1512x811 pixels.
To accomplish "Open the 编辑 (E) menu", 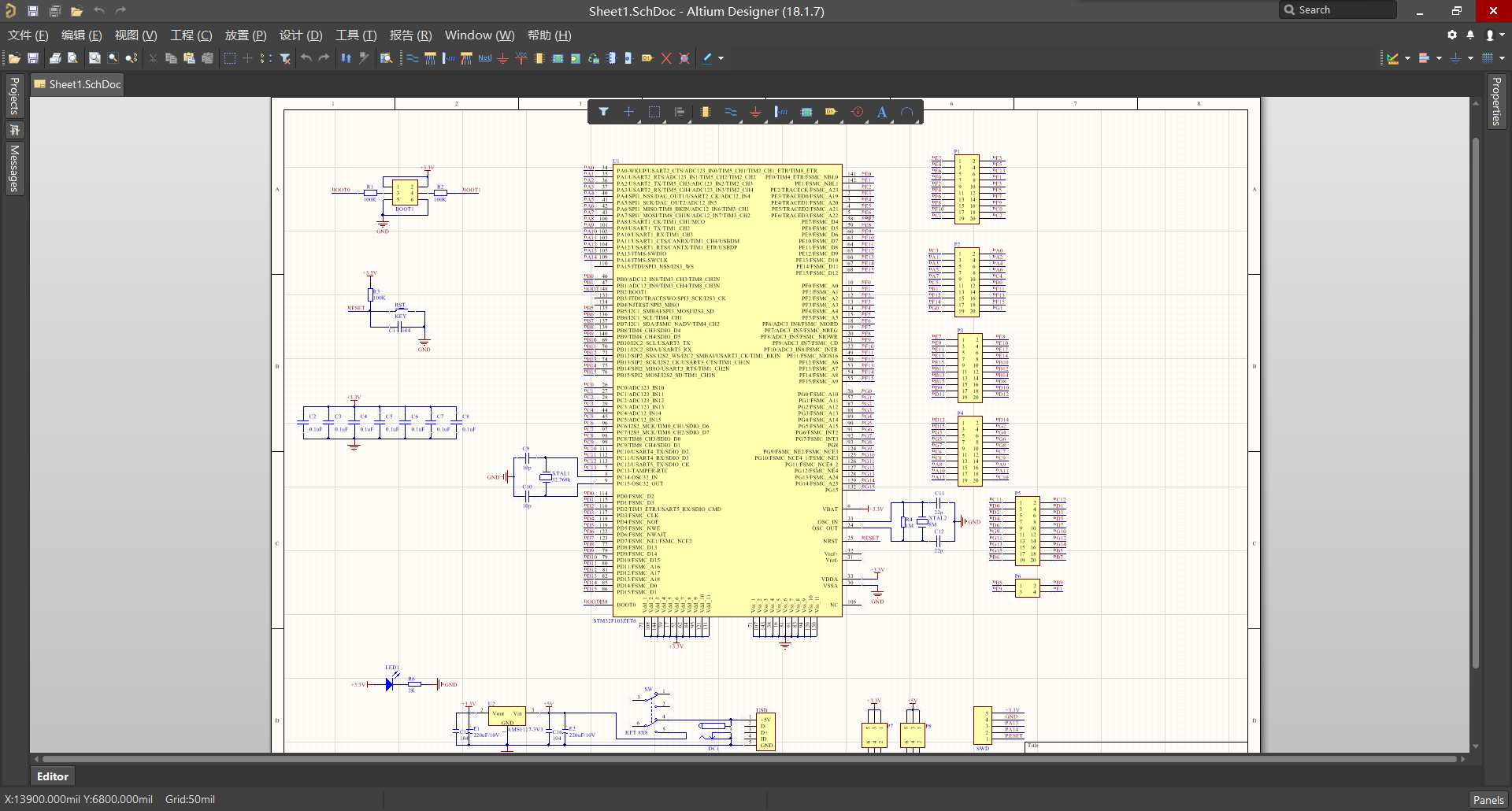I will 82,35.
